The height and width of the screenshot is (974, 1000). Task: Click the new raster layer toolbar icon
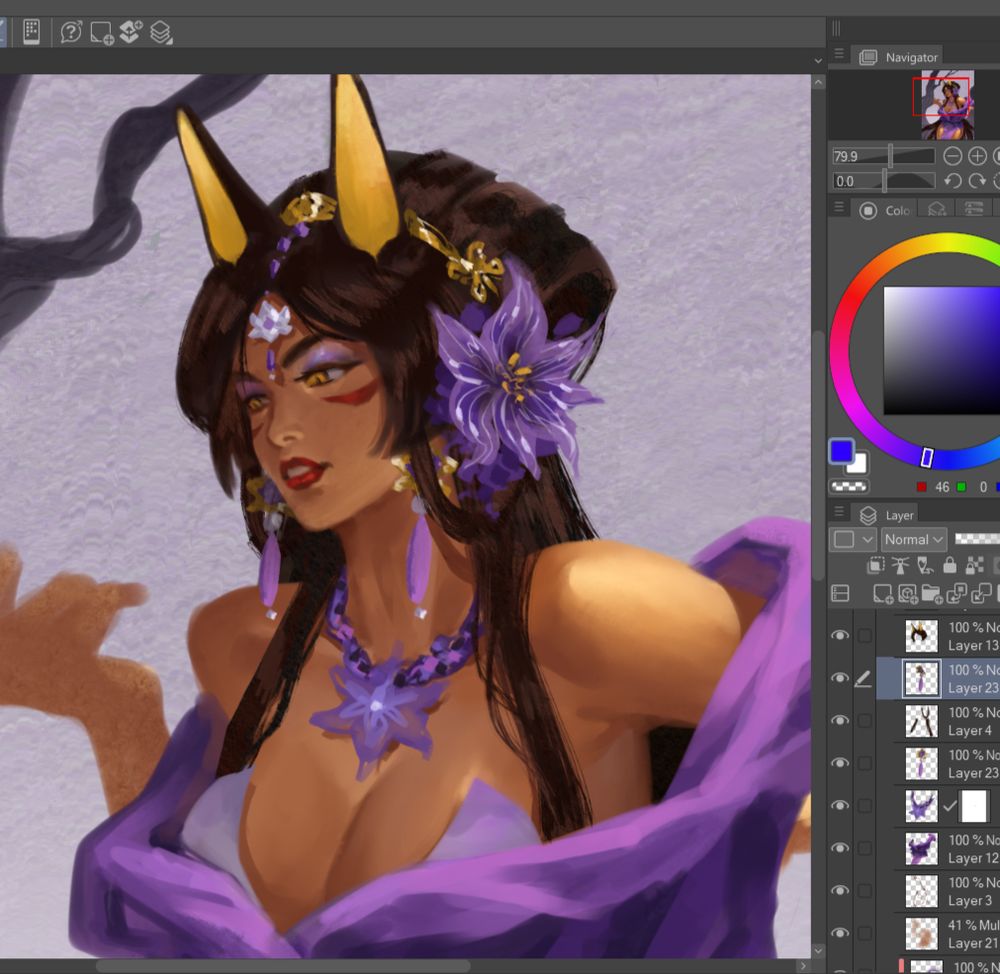(x=101, y=33)
